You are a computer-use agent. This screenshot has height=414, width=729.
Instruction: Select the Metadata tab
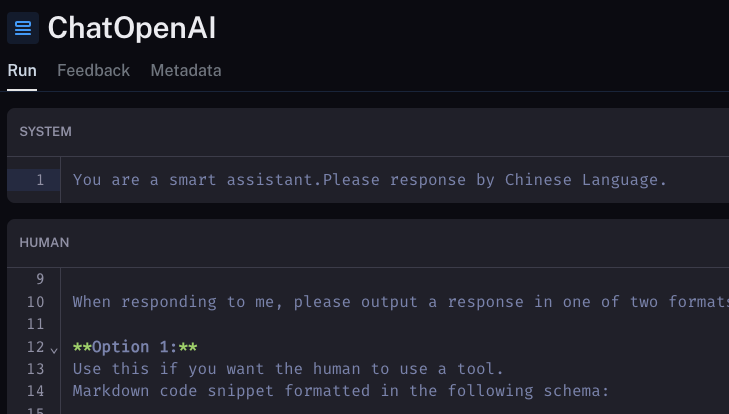coord(186,70)
